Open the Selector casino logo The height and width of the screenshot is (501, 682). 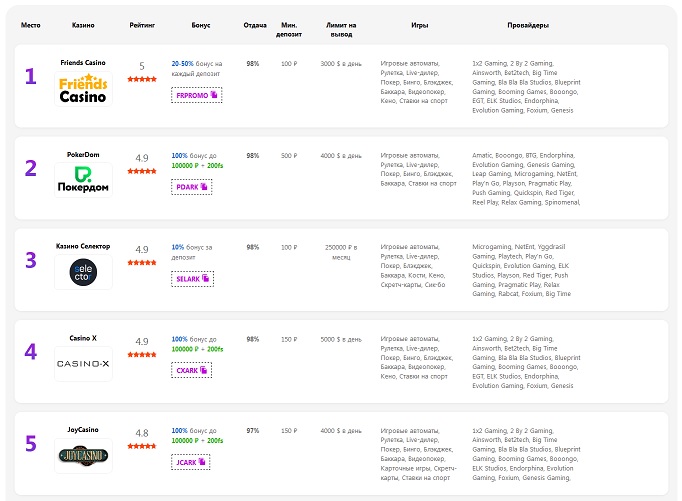point(83,272)
